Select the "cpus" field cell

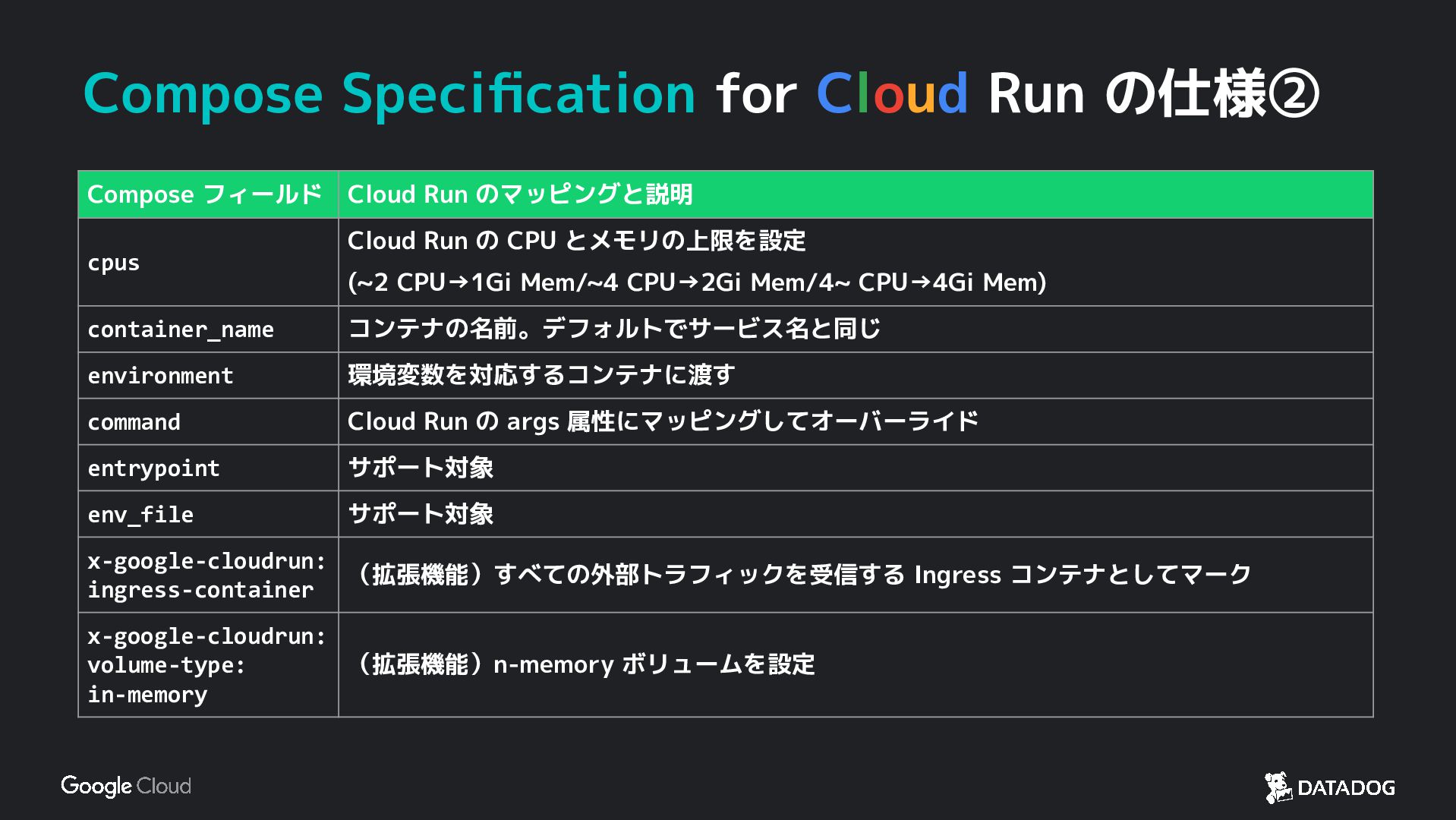pos(114,263)
